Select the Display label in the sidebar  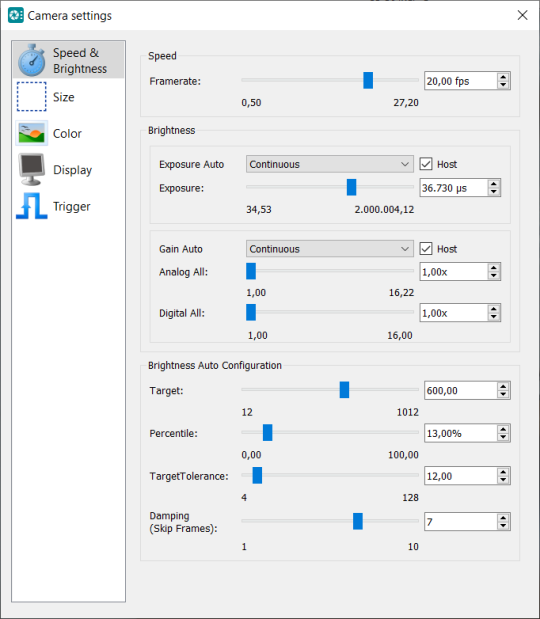[73, 170]
